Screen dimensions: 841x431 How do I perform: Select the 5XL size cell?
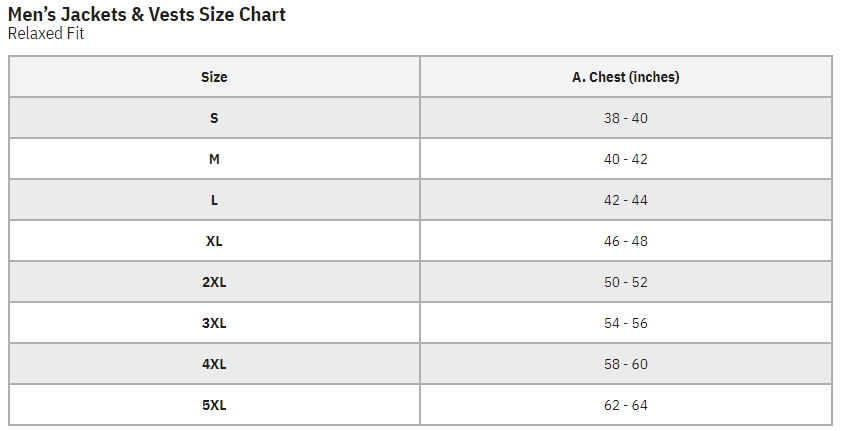coord(214,405)
